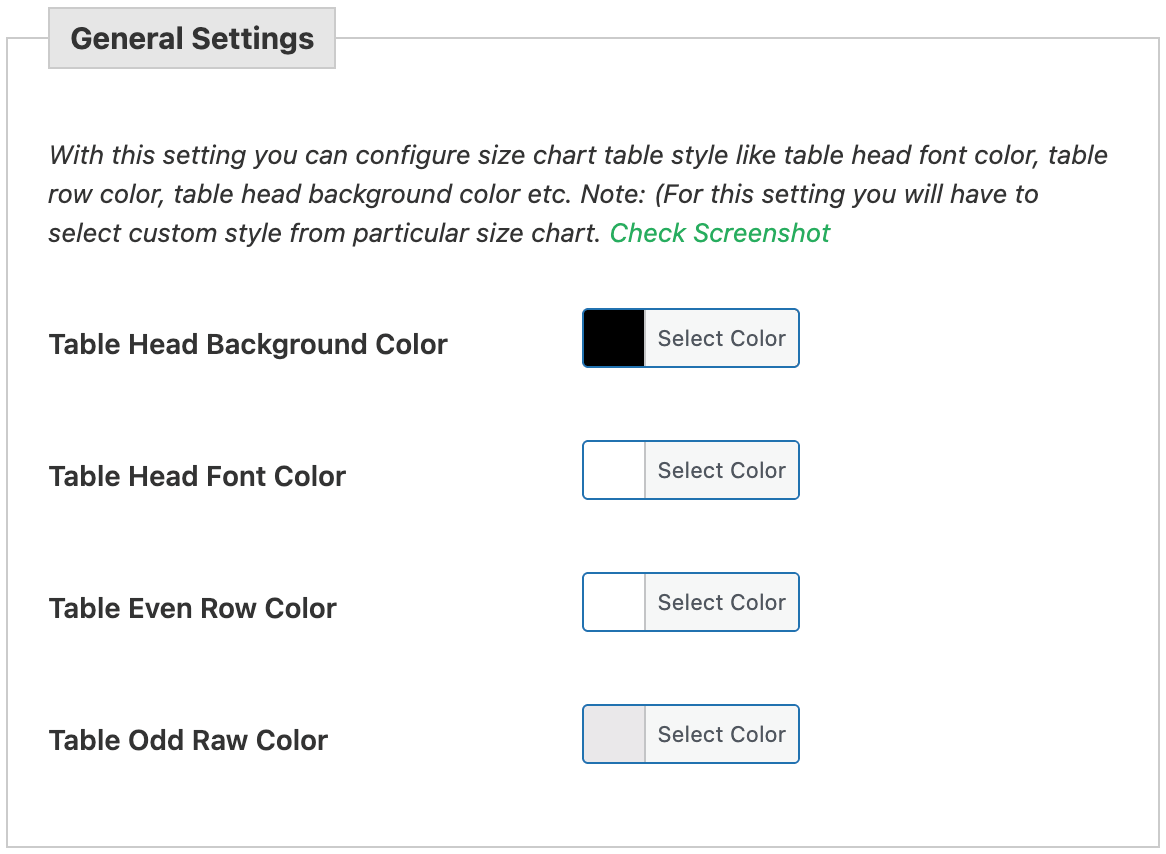This screenshot has height=854, width=1166.
Task: Click the Table Head Font Color label
Action: 196,476
